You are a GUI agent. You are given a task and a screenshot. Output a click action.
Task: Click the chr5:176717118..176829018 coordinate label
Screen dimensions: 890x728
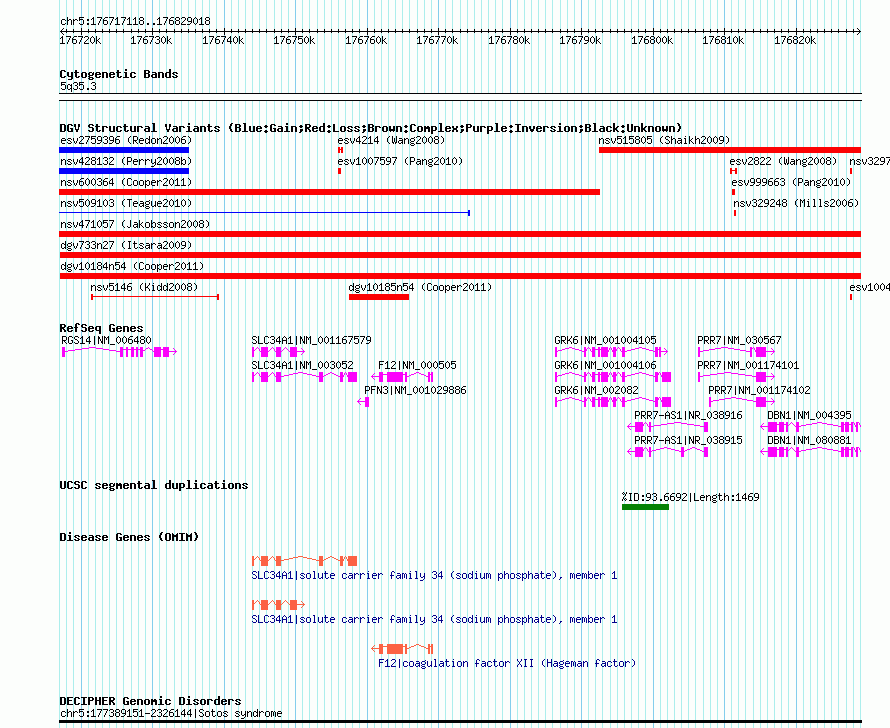point(135,21)
